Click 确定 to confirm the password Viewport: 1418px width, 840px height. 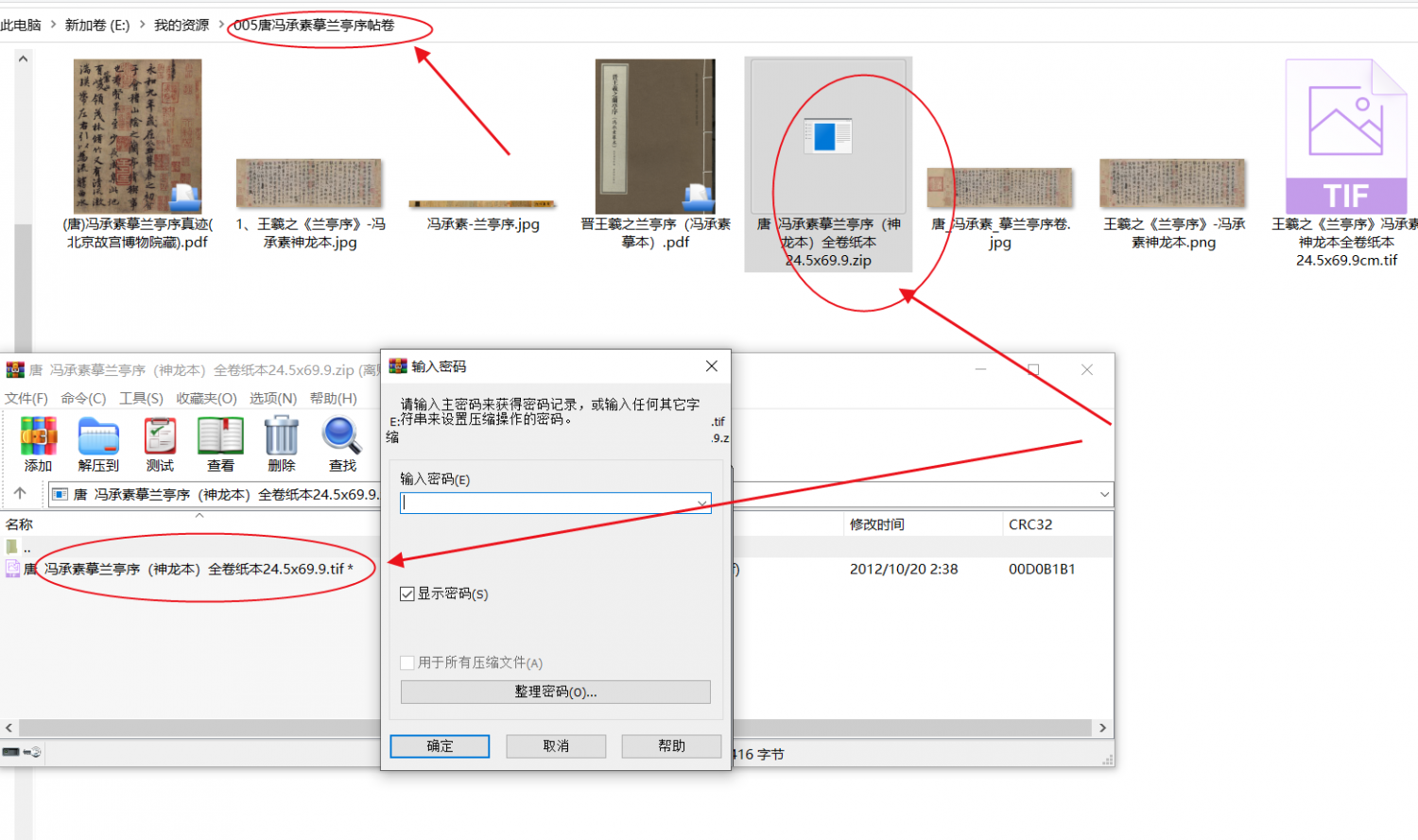tap(439, 746)
